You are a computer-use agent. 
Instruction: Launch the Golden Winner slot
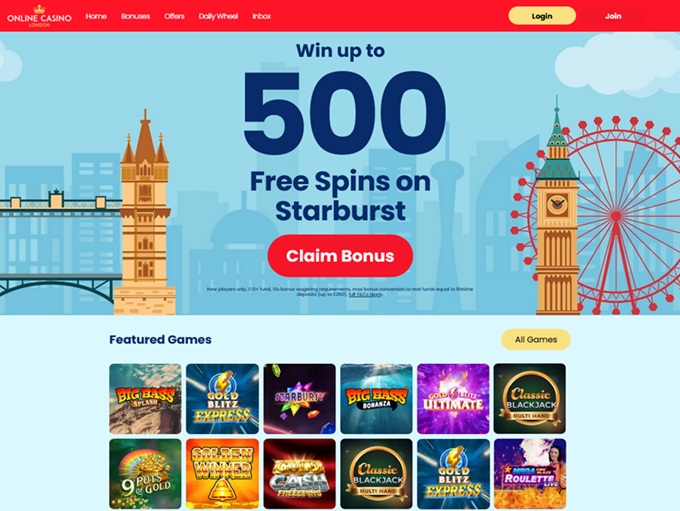(222, 474)
